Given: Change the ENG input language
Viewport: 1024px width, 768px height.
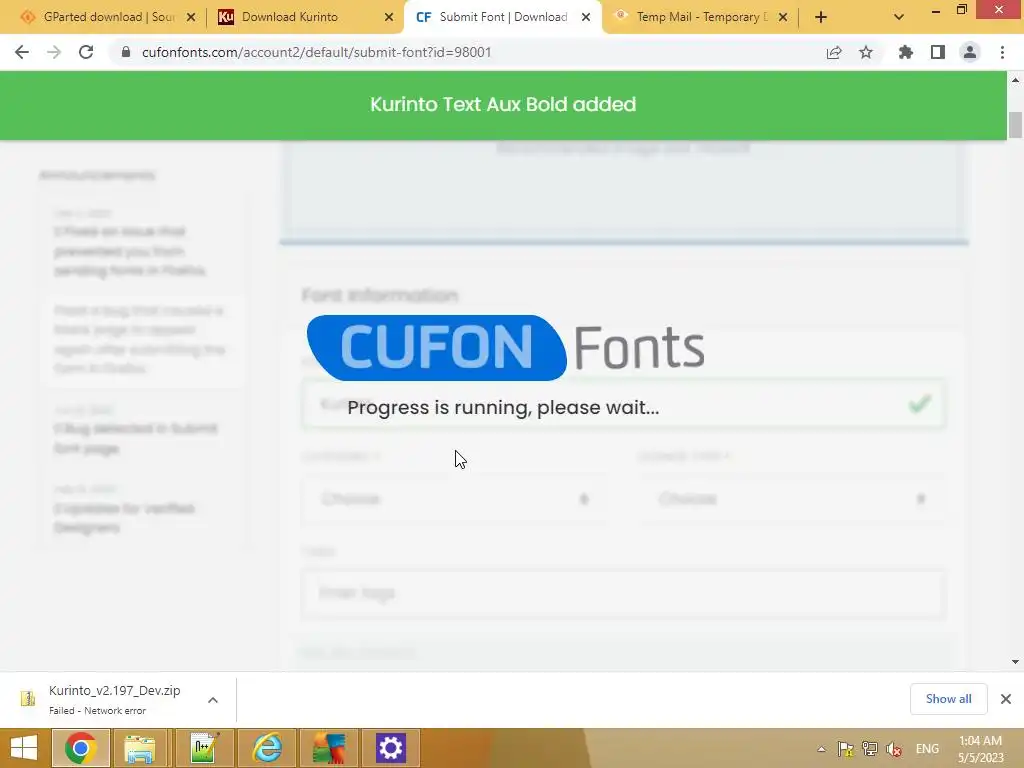Looking at the screenshot, I should (x=927, y=749).
